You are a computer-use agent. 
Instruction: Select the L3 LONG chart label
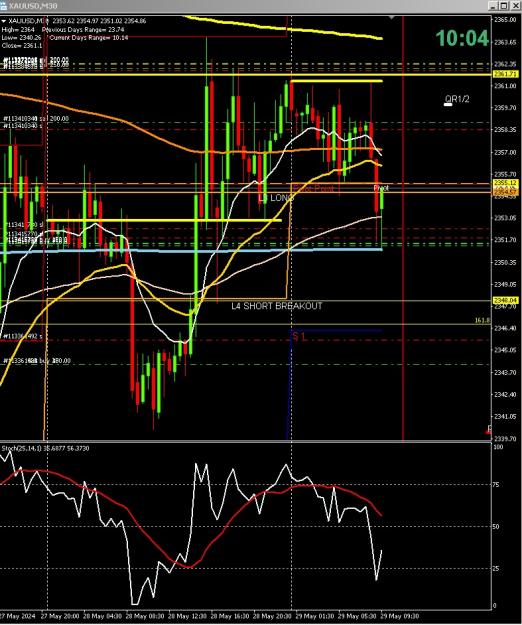pyautogui.click(x=276, y=198)
